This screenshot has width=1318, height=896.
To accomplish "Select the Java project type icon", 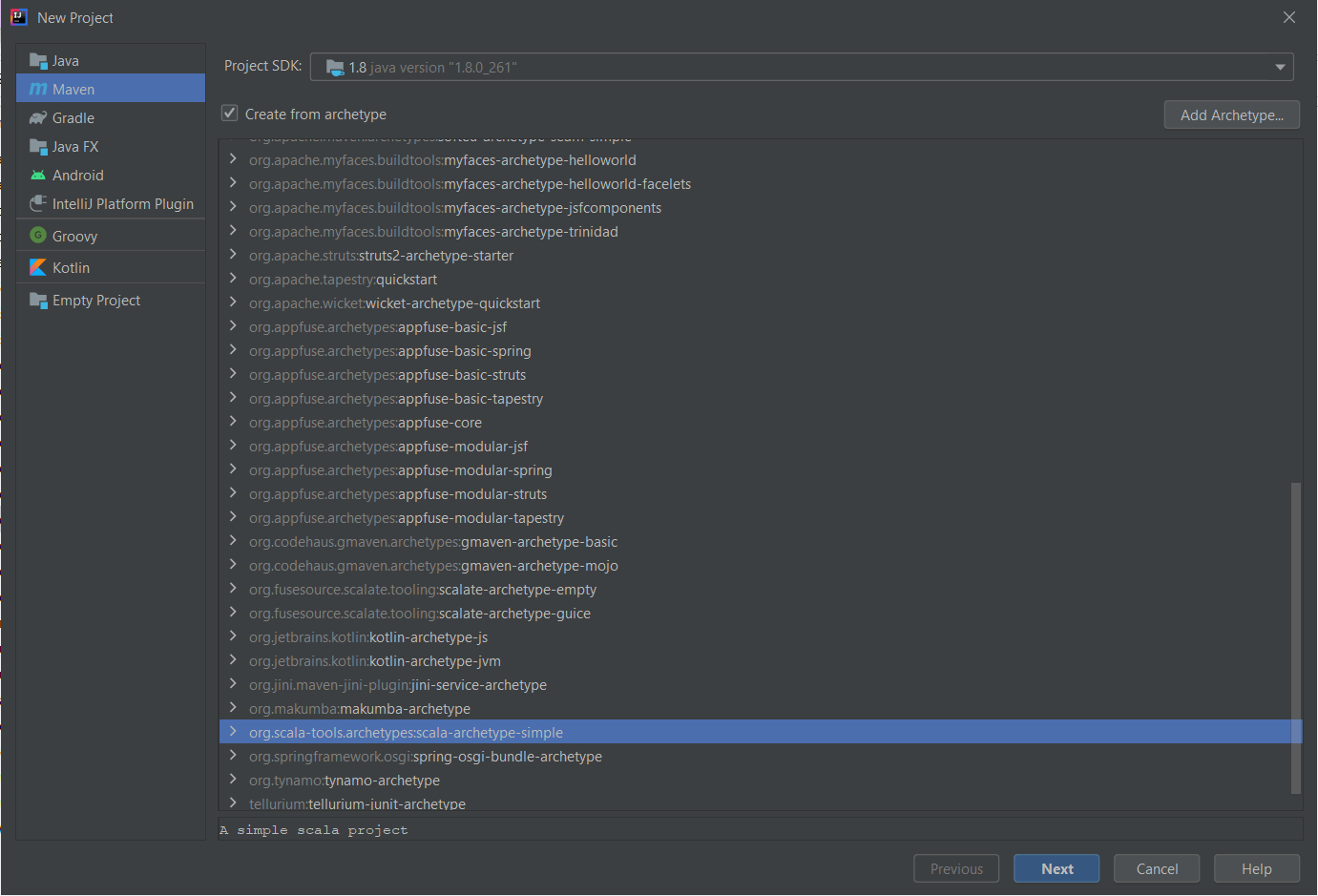I will [x=38, y=60].
